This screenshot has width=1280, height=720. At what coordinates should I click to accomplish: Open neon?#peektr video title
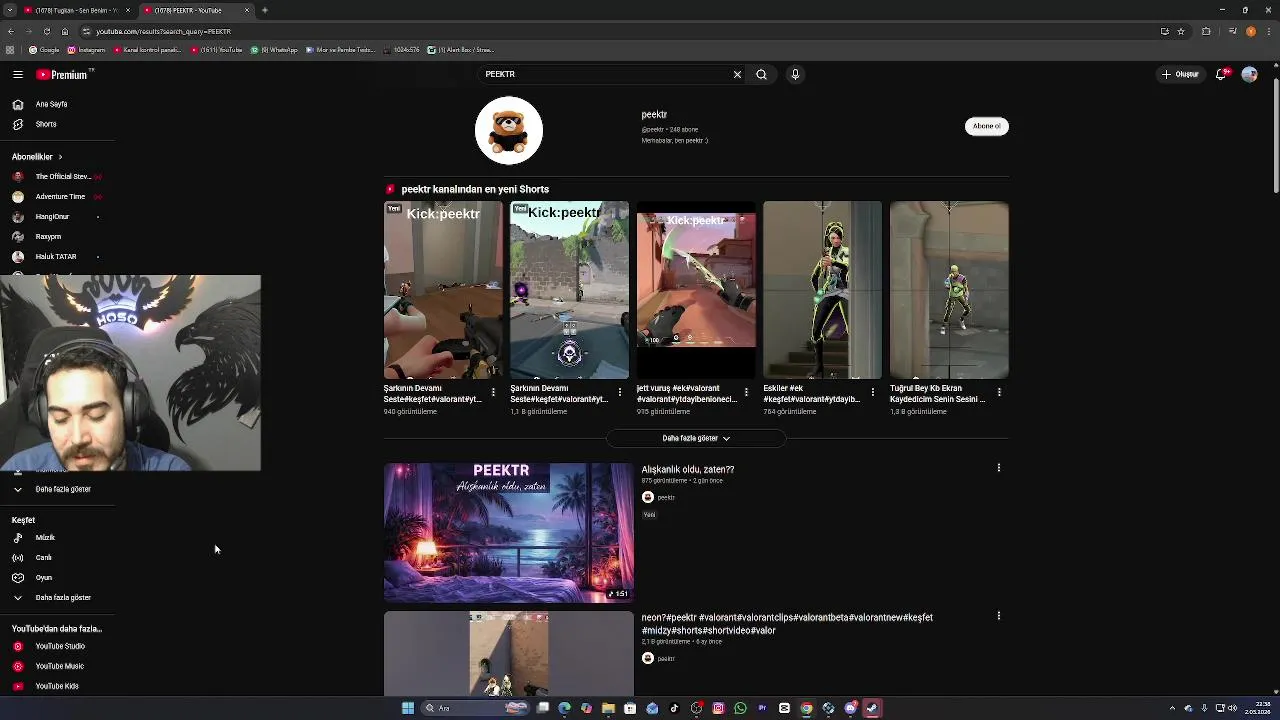coord(787,623)
